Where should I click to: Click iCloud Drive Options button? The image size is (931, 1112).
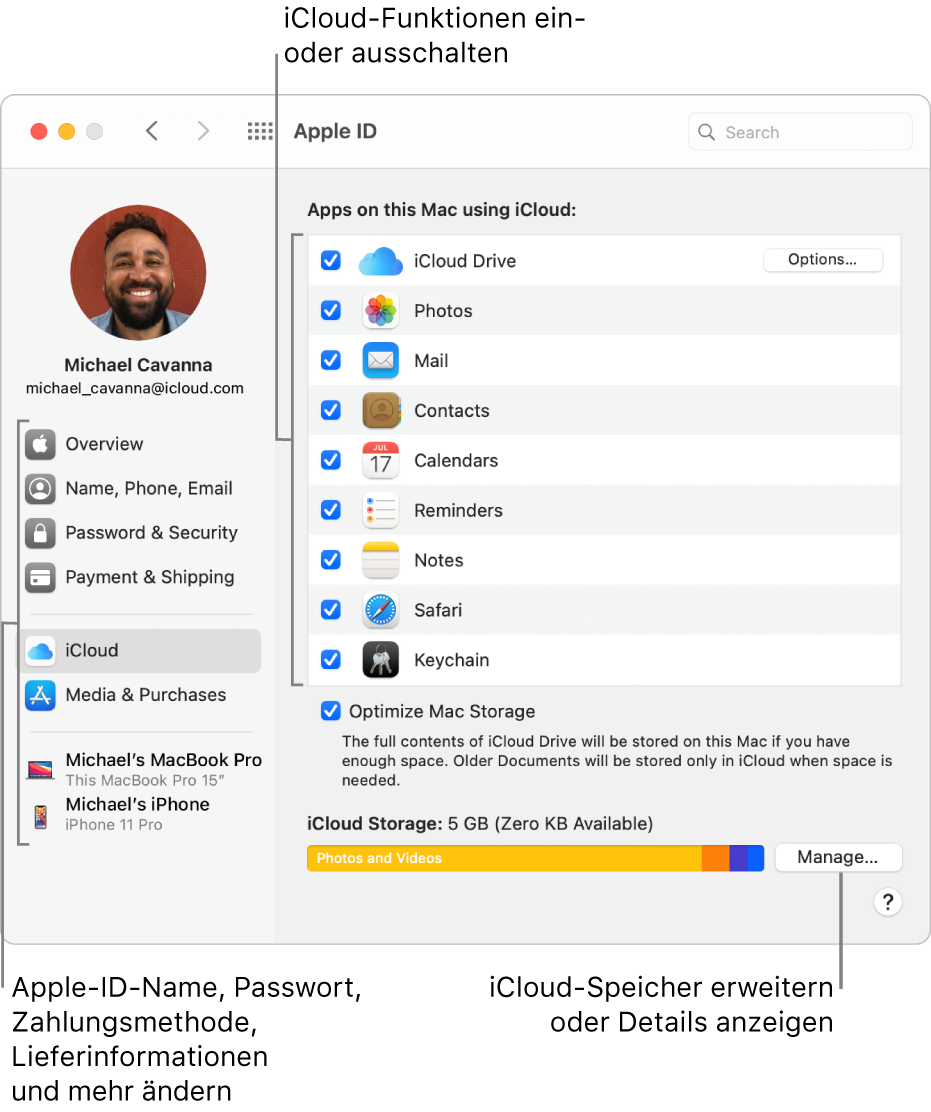823,260
